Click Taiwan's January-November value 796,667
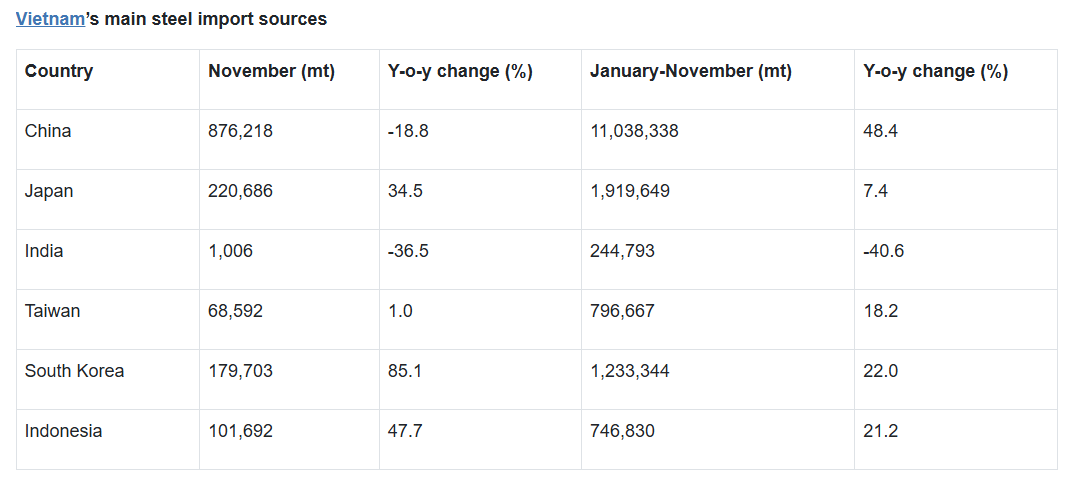The image size is (1073, 488). coord(622,311)
